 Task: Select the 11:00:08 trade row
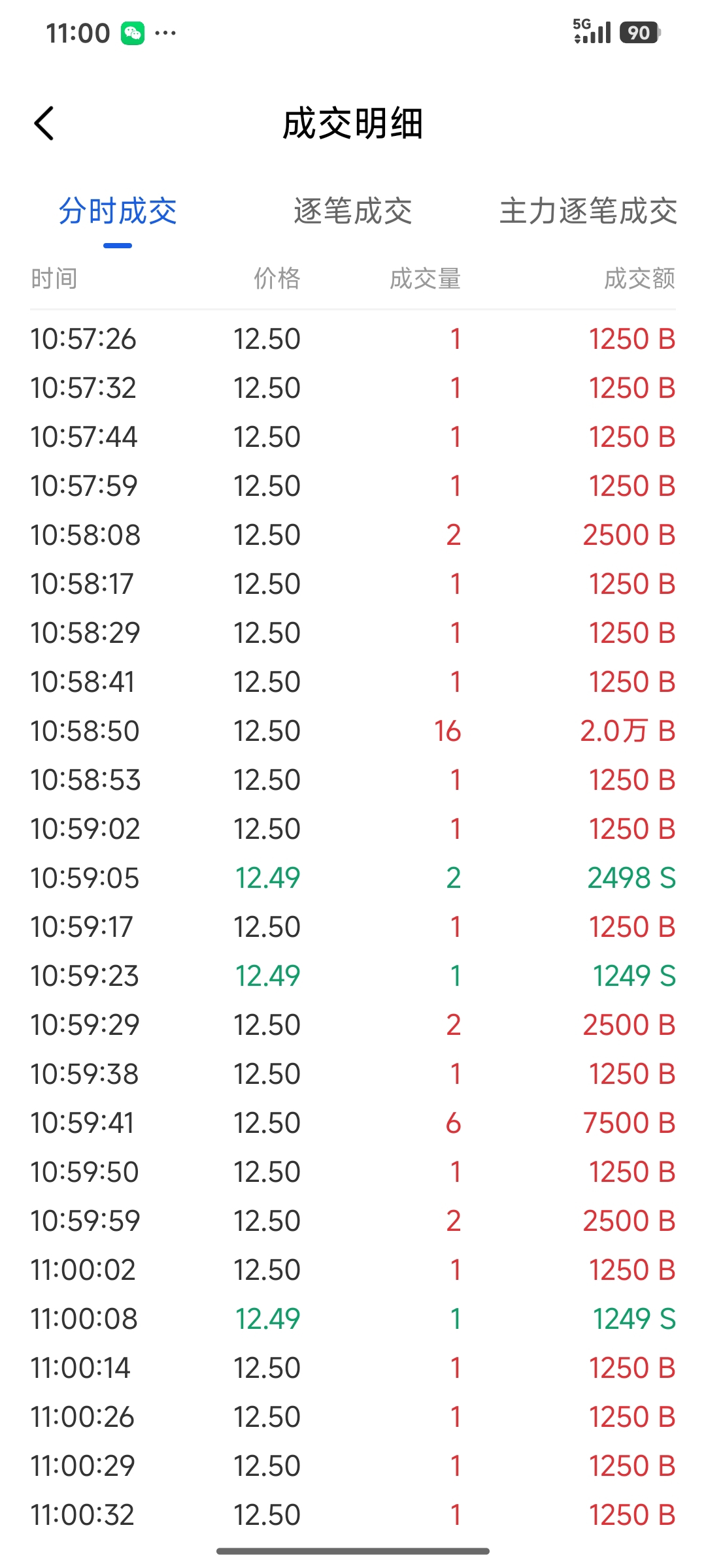353,1319
